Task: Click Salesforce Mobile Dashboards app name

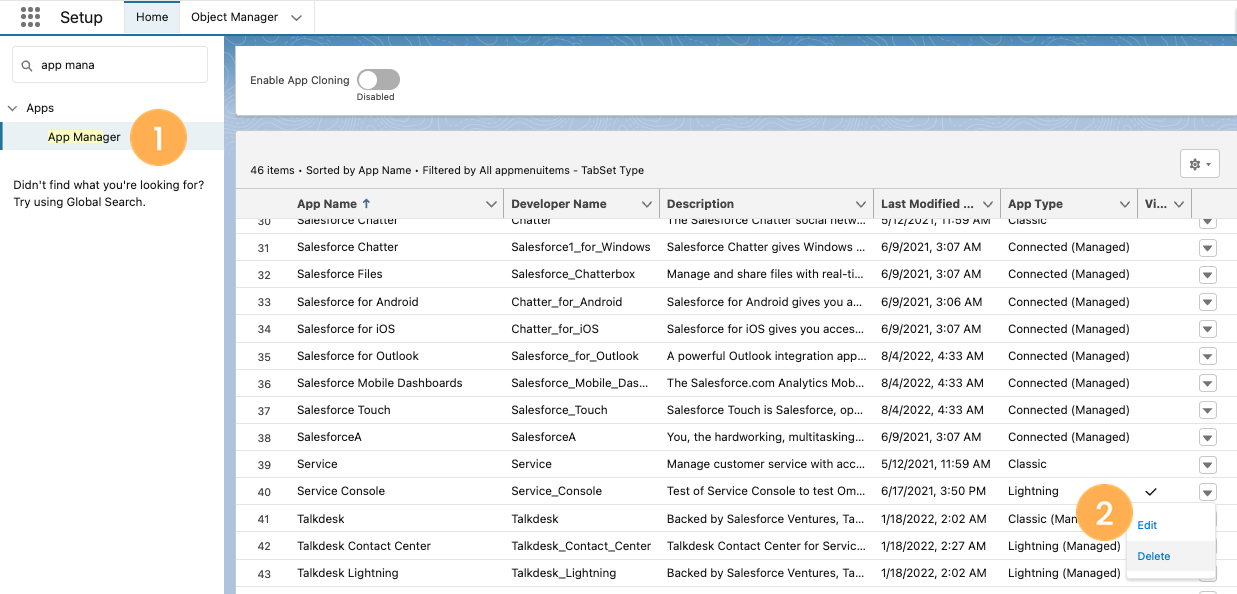Action: (x=380, y=383)
